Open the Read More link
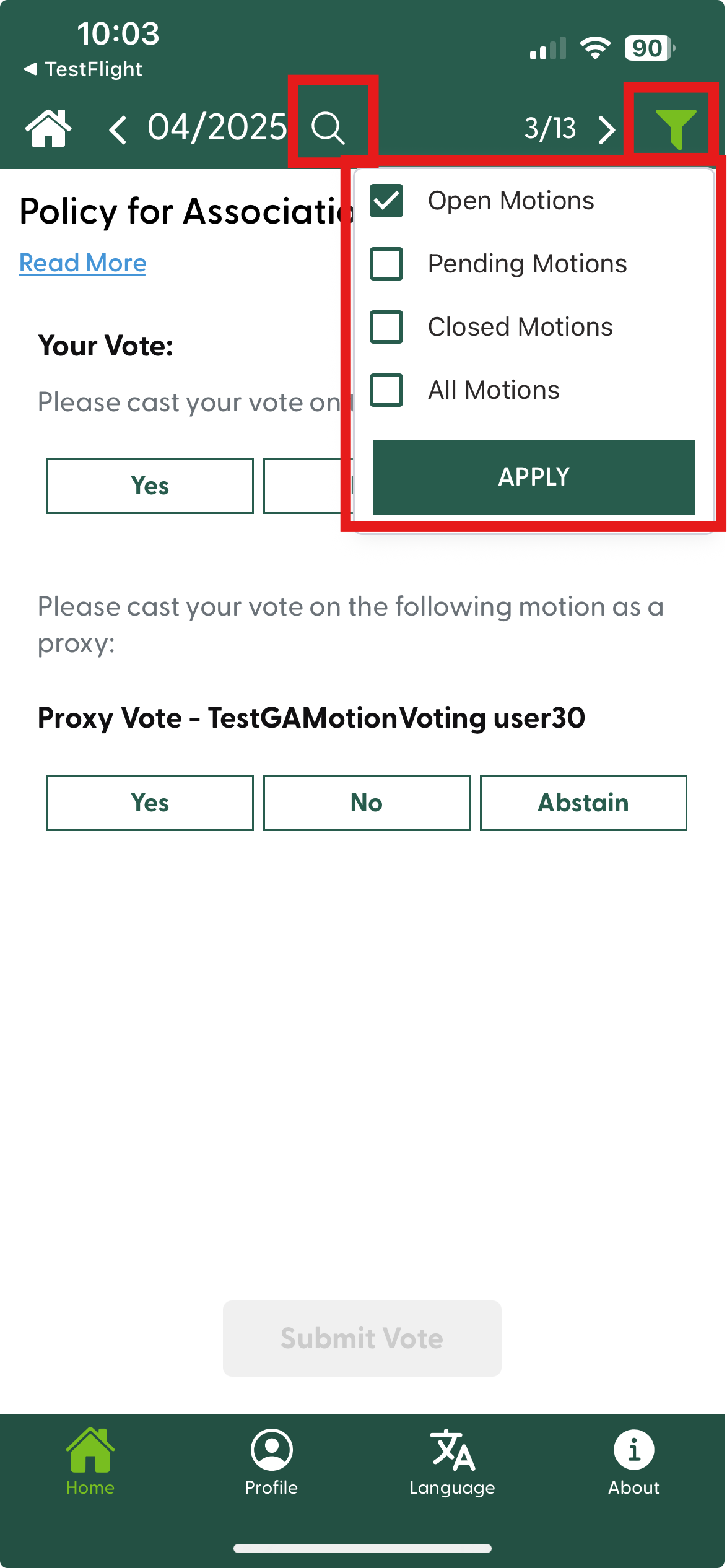The width and height of the screenshot is (727, 1568). [82, 263]
